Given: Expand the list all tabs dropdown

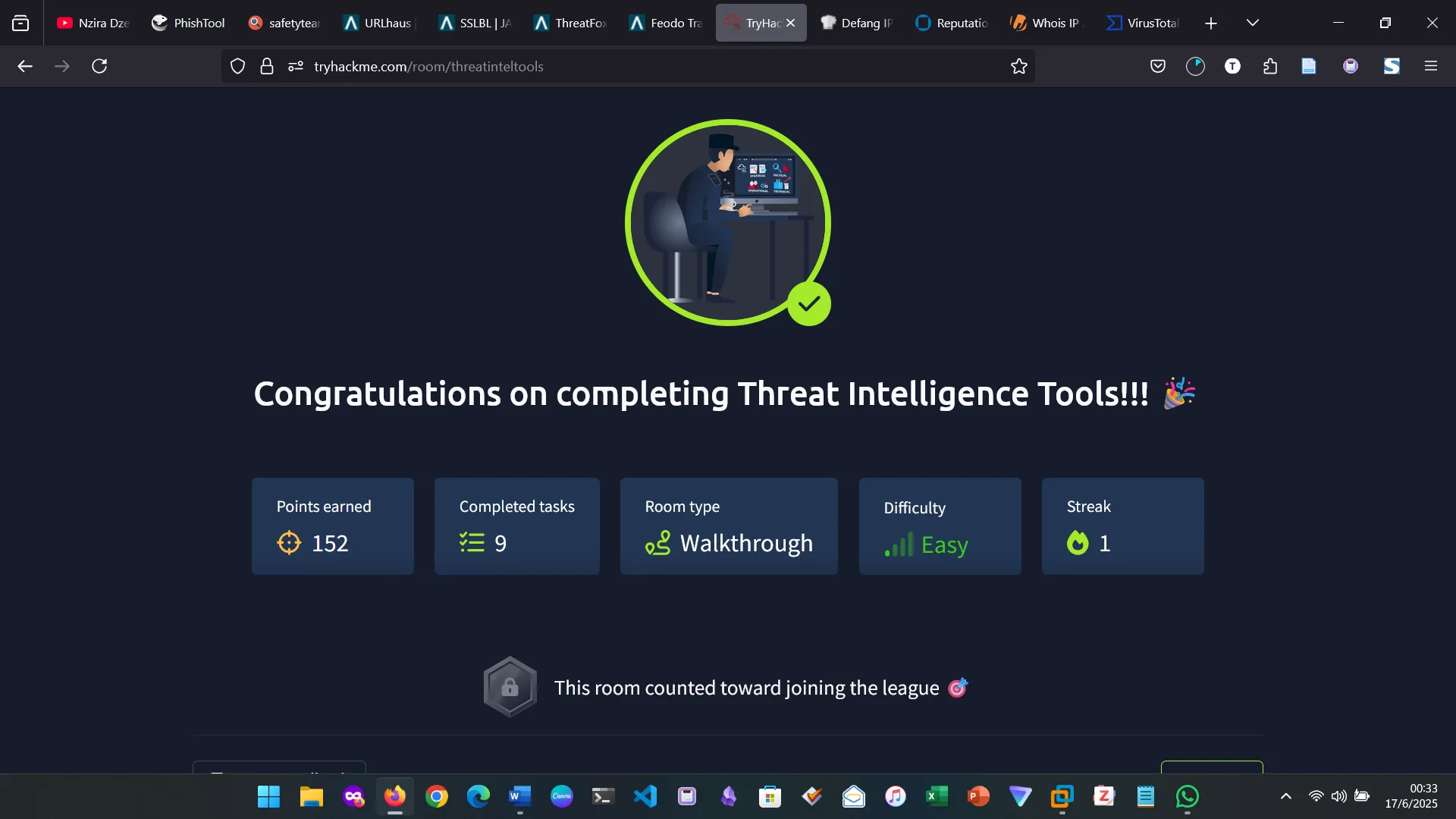Looking at the screenshot, I should (x=1252, y=23).
